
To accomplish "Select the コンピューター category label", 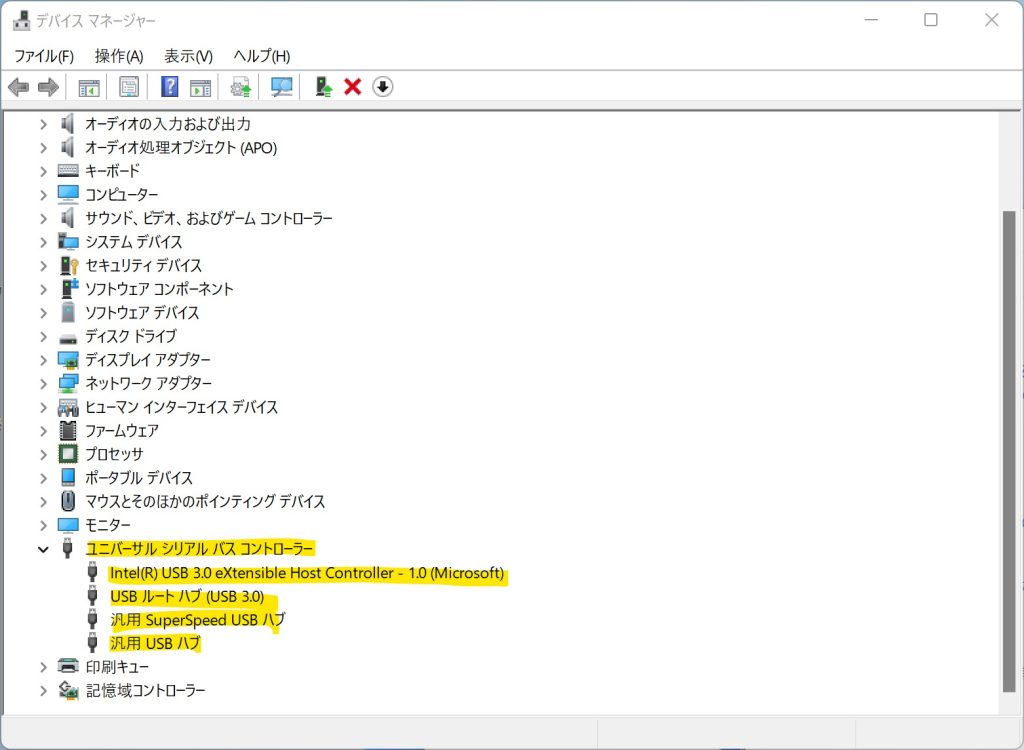I will 121,194.
